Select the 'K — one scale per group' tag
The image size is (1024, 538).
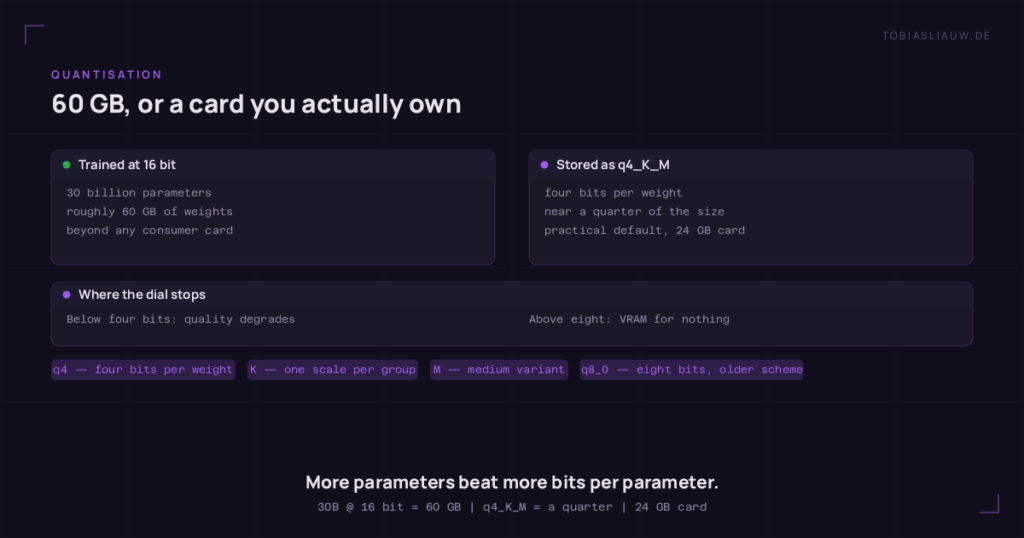coord(332,370)
